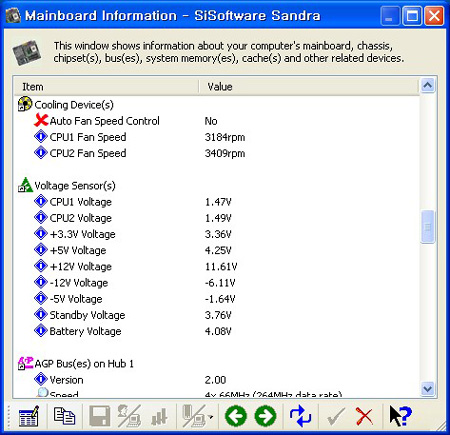Click the 4.08V battery value
Image resolution: width=450 pixels, height=435 pixels.
point(218,331)
